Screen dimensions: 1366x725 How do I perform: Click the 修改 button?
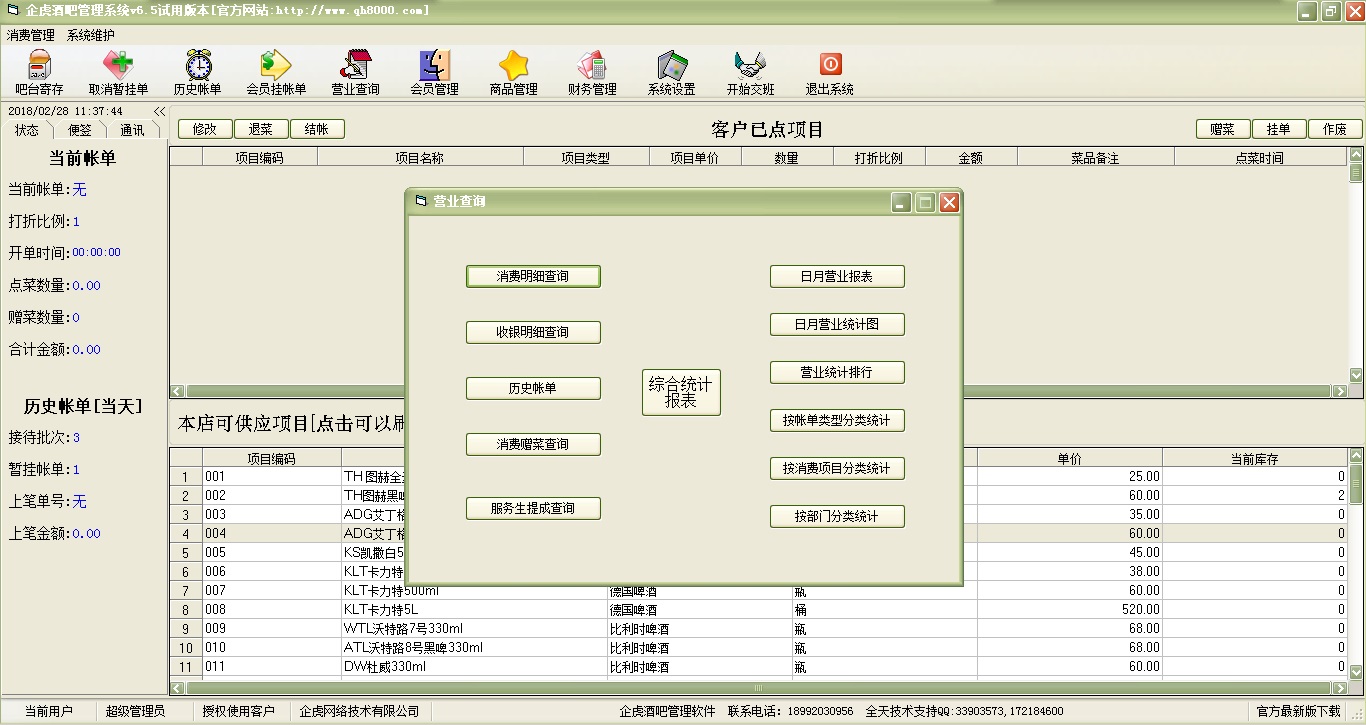(205, 129)
